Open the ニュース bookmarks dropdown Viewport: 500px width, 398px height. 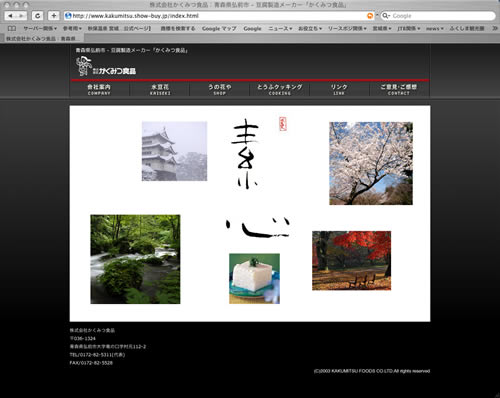coord(280,29)
